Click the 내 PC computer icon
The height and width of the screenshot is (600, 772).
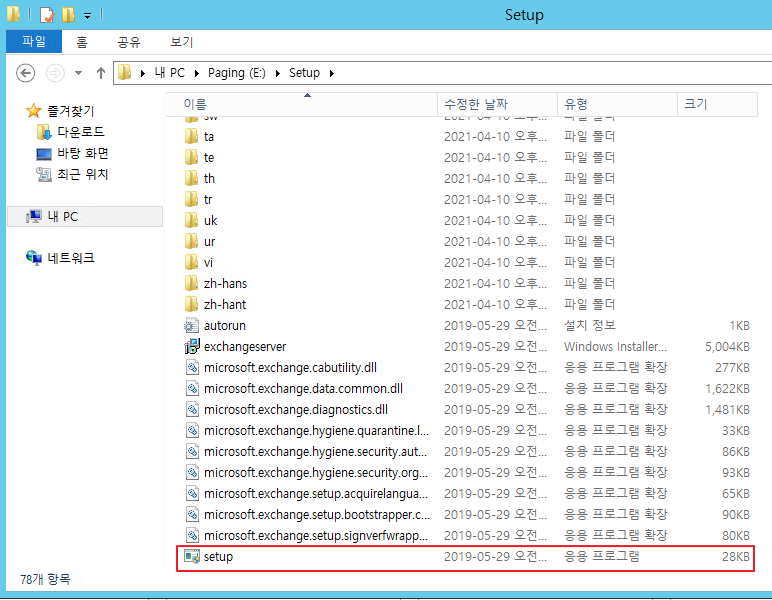click(x=34, y=216)
